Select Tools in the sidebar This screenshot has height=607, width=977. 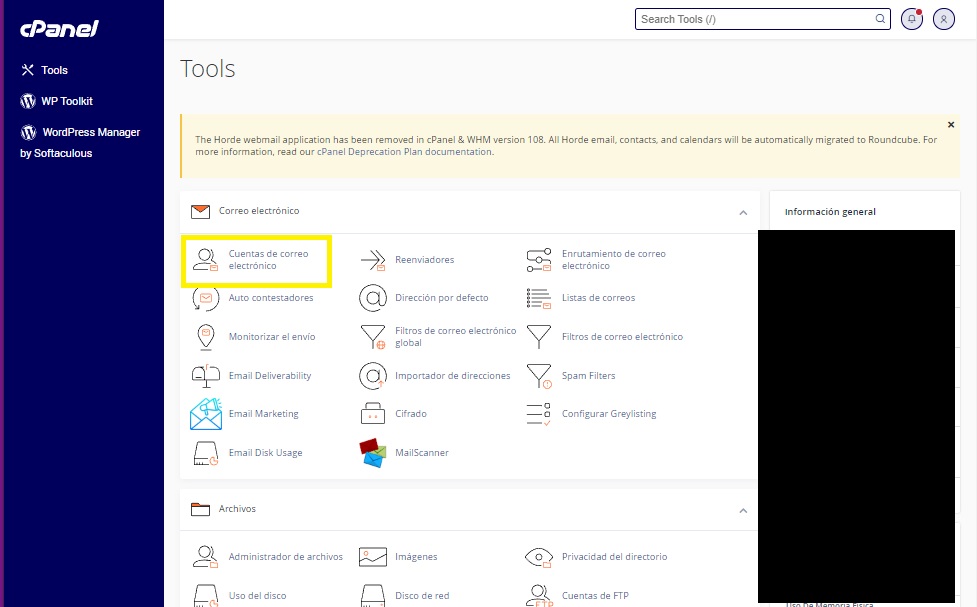point(54,70)
